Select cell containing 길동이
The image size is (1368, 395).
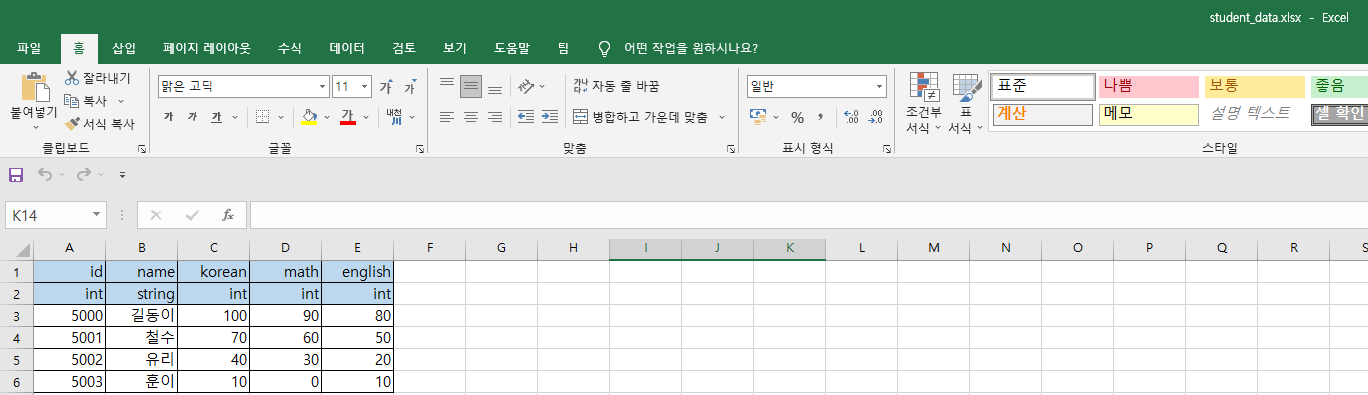tap(141, 316)
